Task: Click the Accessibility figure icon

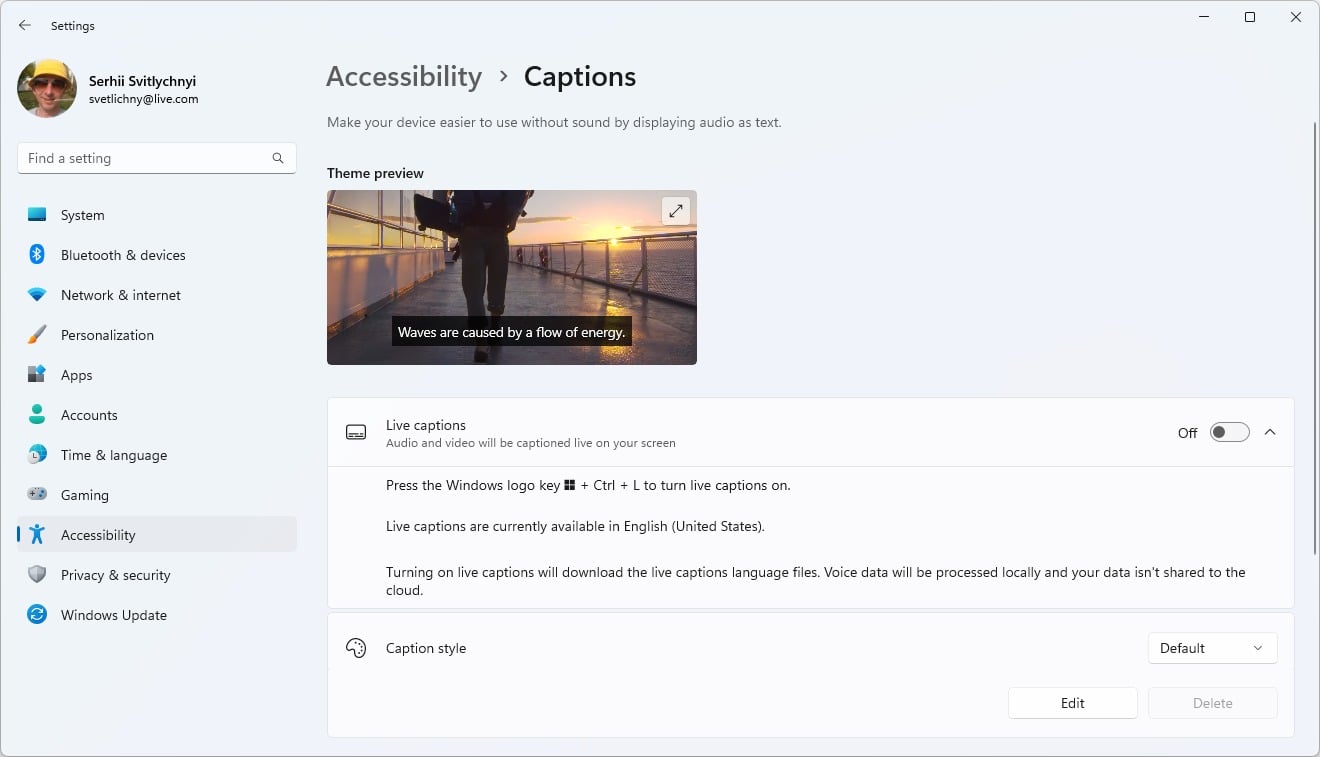Action: [37, 535]
